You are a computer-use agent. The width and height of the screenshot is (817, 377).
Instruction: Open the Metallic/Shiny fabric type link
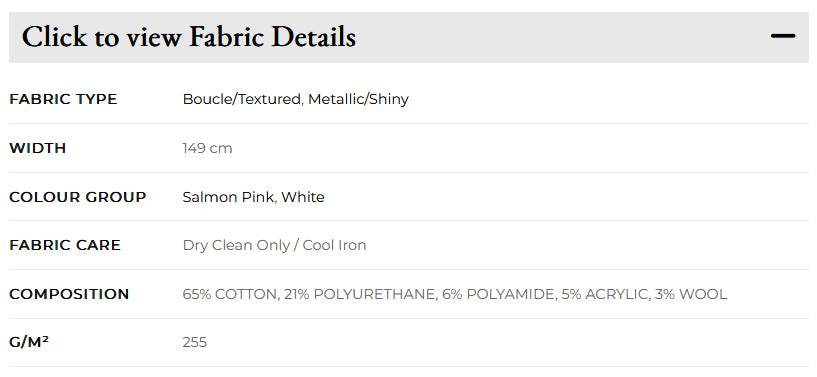click(358, 99)
